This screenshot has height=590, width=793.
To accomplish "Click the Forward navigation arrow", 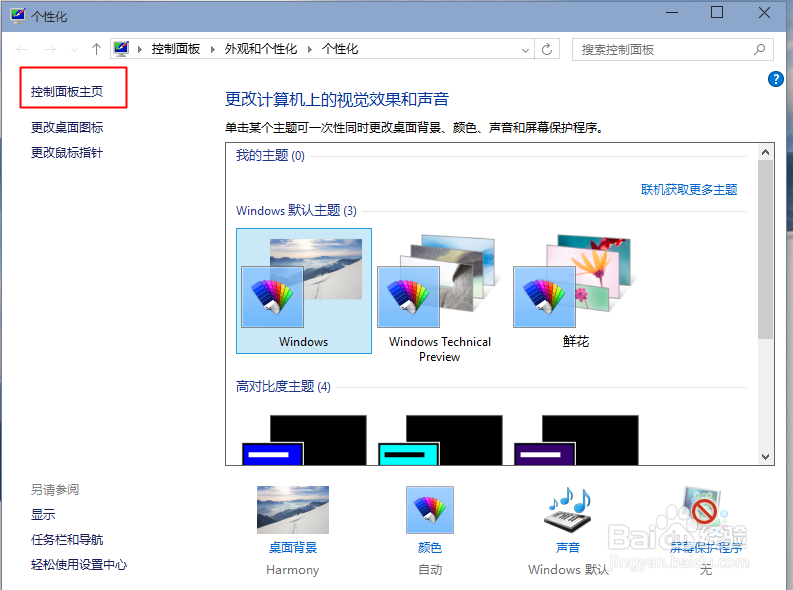I will click(x=50, y=49).
